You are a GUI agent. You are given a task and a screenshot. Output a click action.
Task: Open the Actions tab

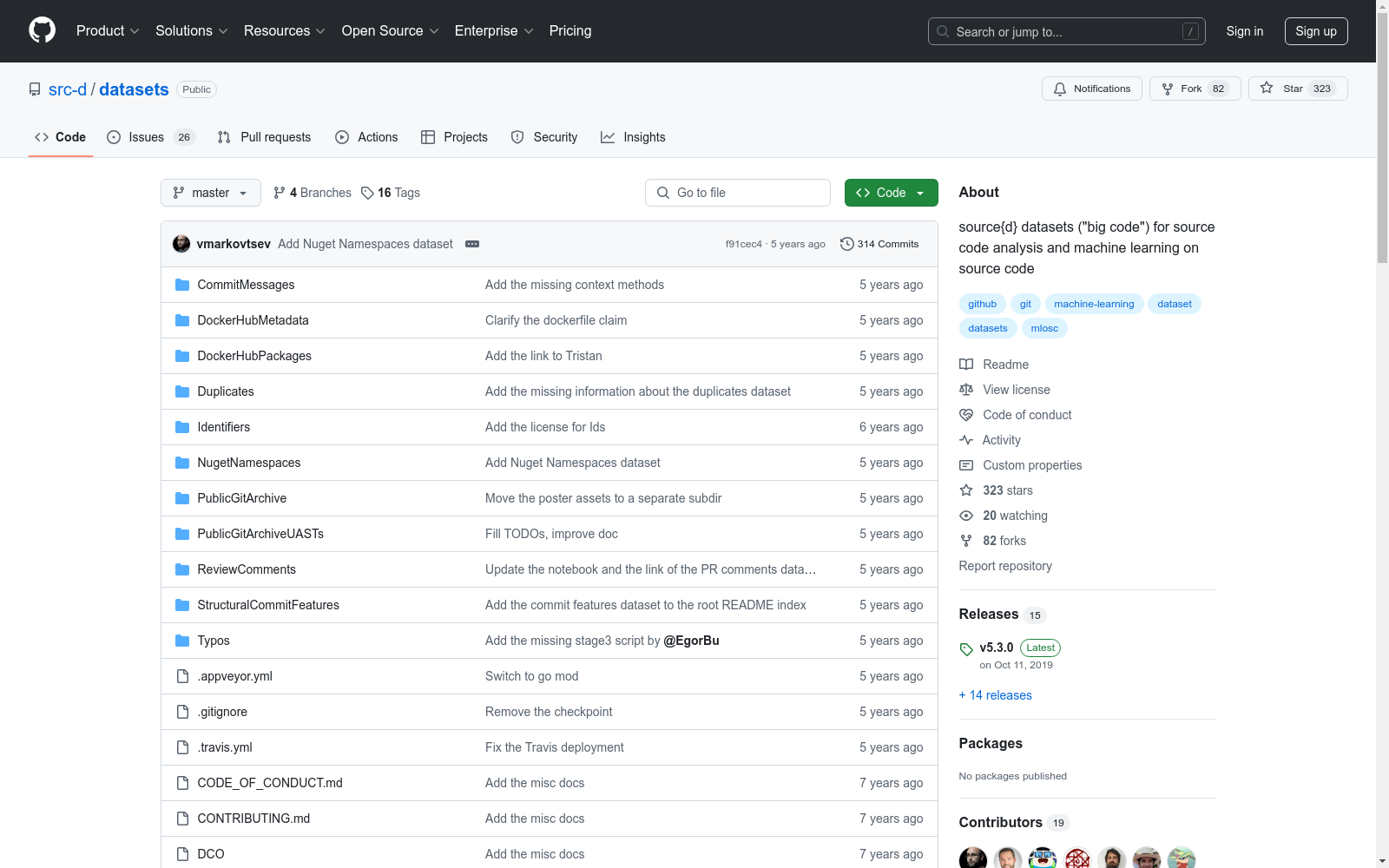coord(366,137)
